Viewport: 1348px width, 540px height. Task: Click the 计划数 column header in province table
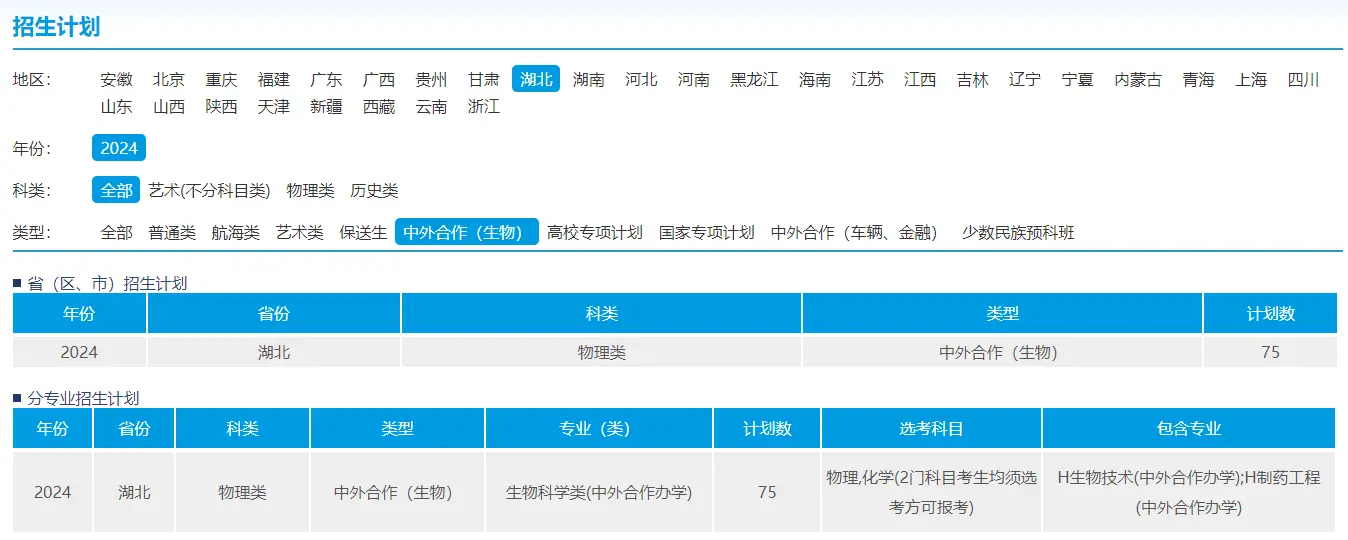click(x=1270, y=313)
